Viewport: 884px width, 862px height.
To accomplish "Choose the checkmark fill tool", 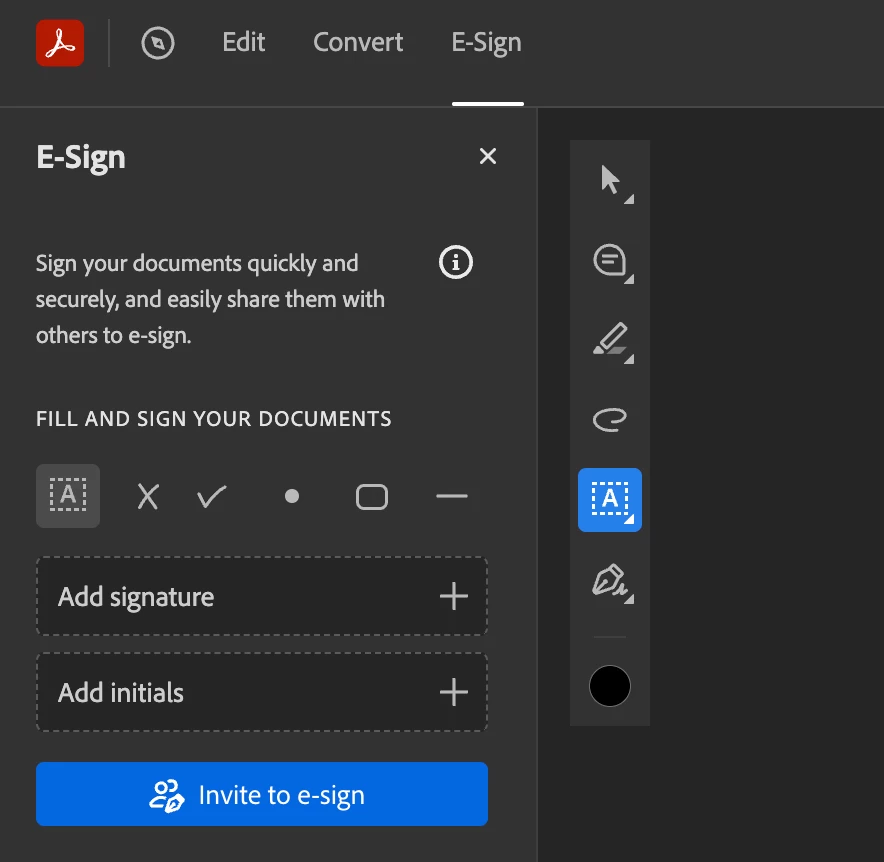I will click(212, 497).
